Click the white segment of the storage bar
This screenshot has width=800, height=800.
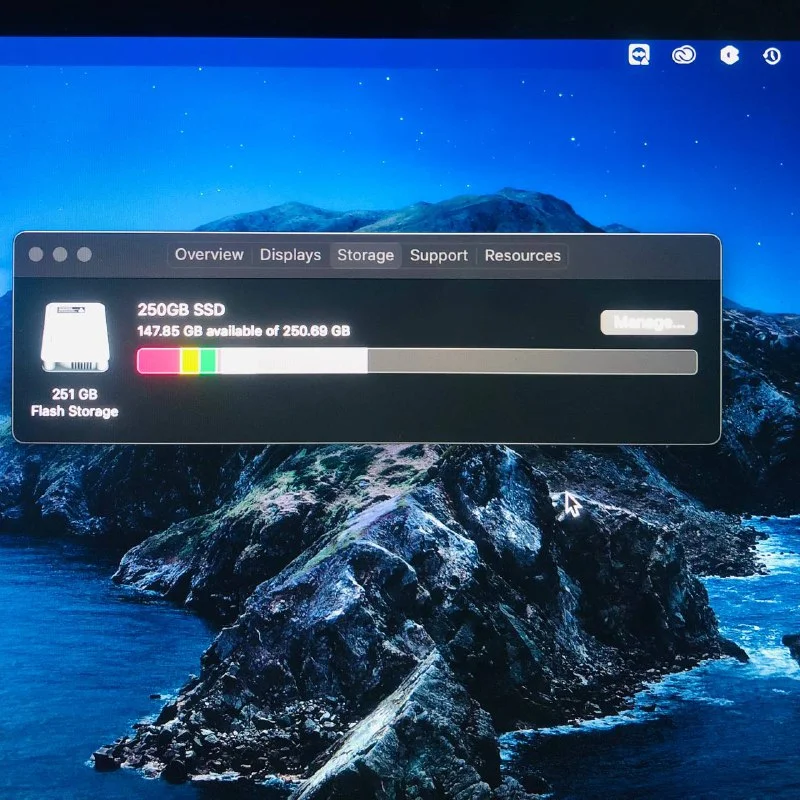coord(292,361)
